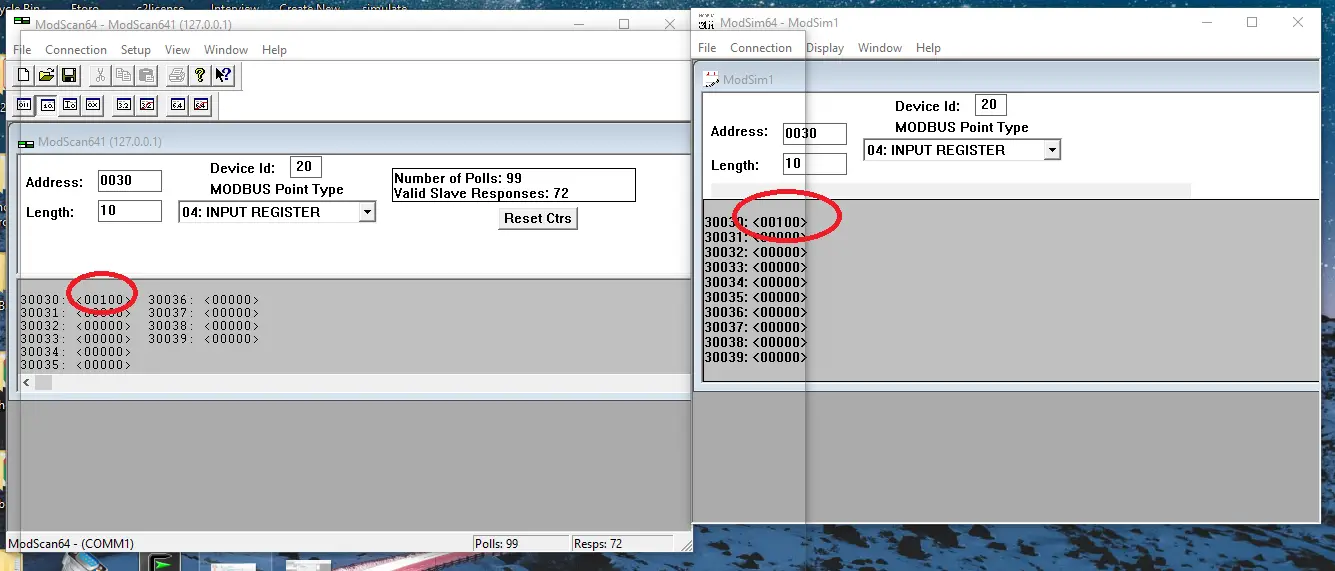Screen dimensions: 1335x571
Task: Click the Cut scissors icon in ModScan
Action: (x=99, y=75)
